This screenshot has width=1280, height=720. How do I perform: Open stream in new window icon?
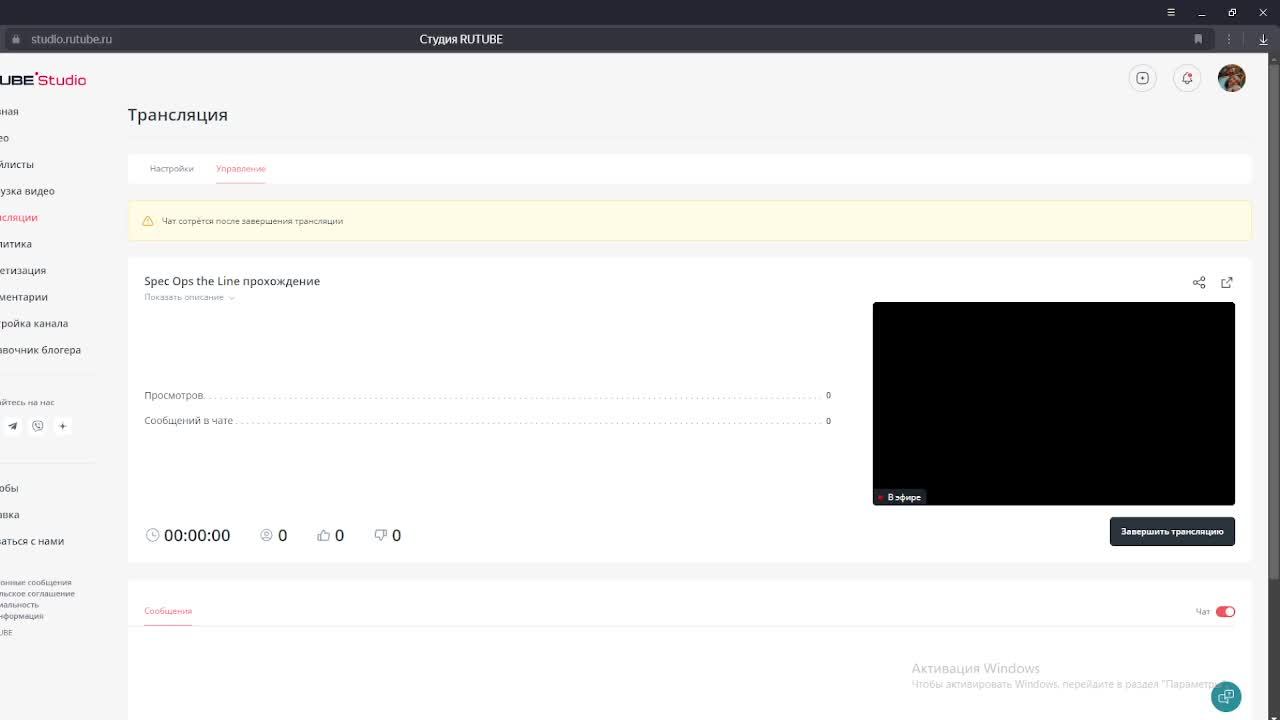[1227, 282]
